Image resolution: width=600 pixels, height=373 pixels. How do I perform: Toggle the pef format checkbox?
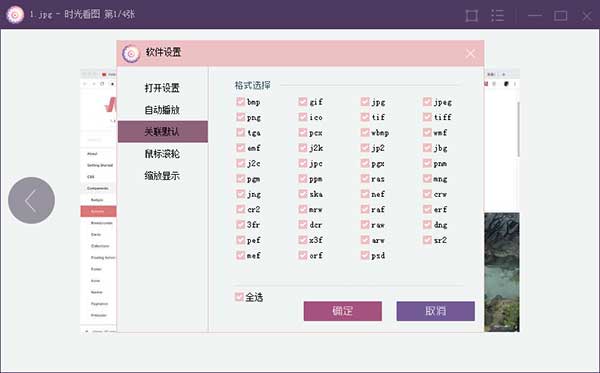pos(241,240)
